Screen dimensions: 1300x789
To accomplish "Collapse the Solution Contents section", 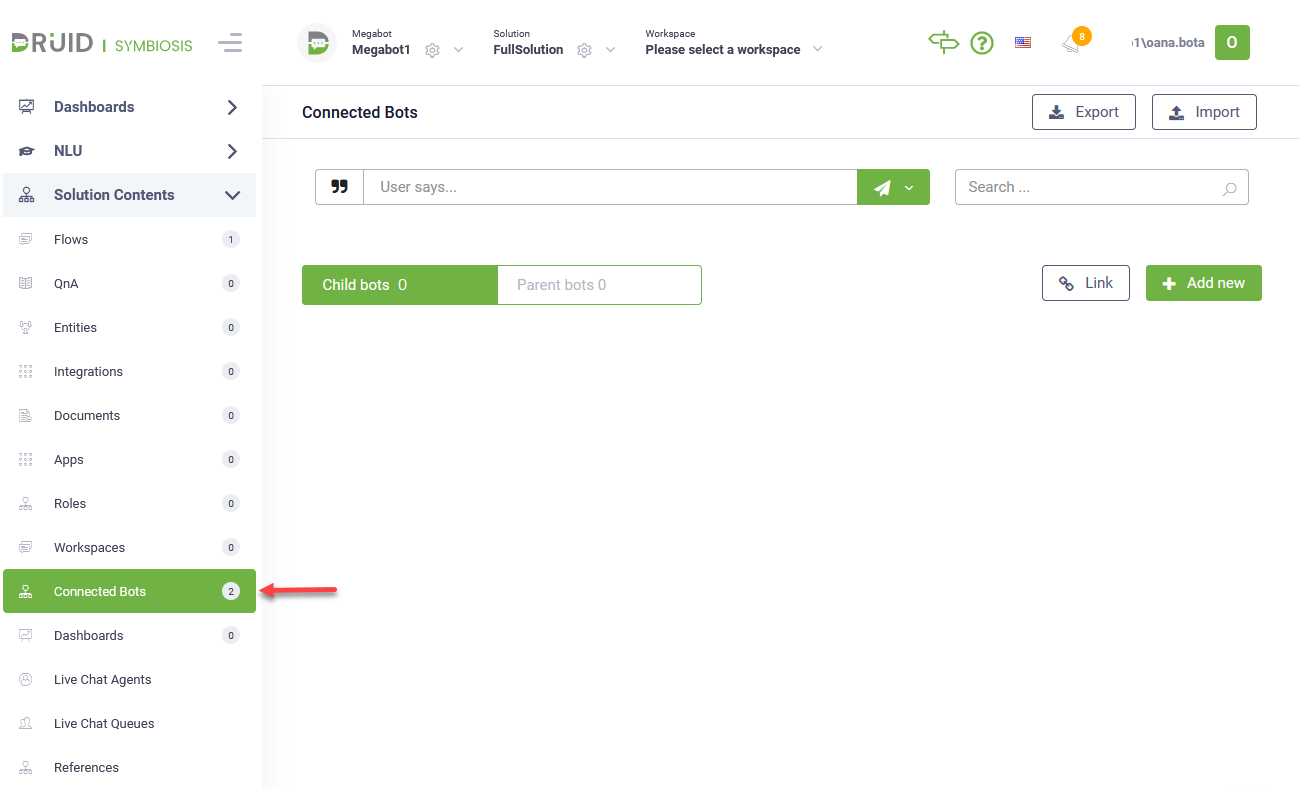I will [232, 195].
